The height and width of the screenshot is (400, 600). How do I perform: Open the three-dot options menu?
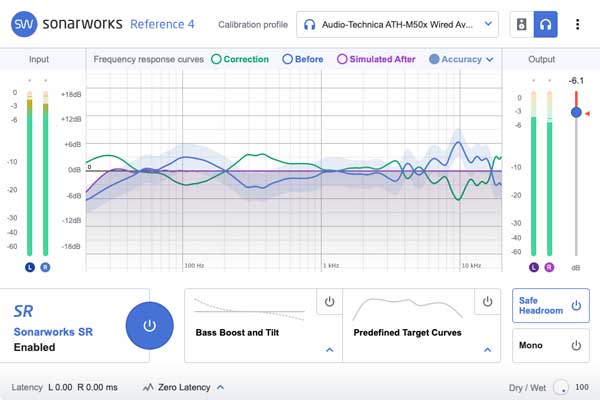(577, 24)
